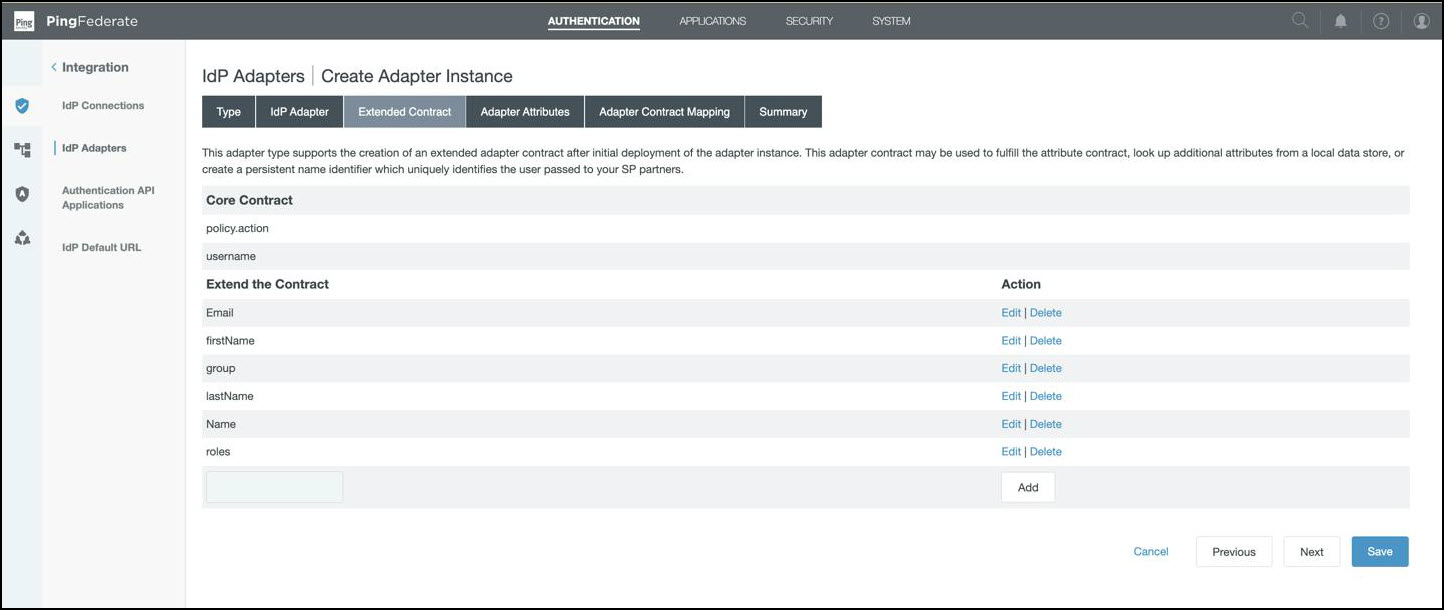Click the Ping logo icon
The height and width of the screenshot is (610, 1444).
tap(24, 21)
